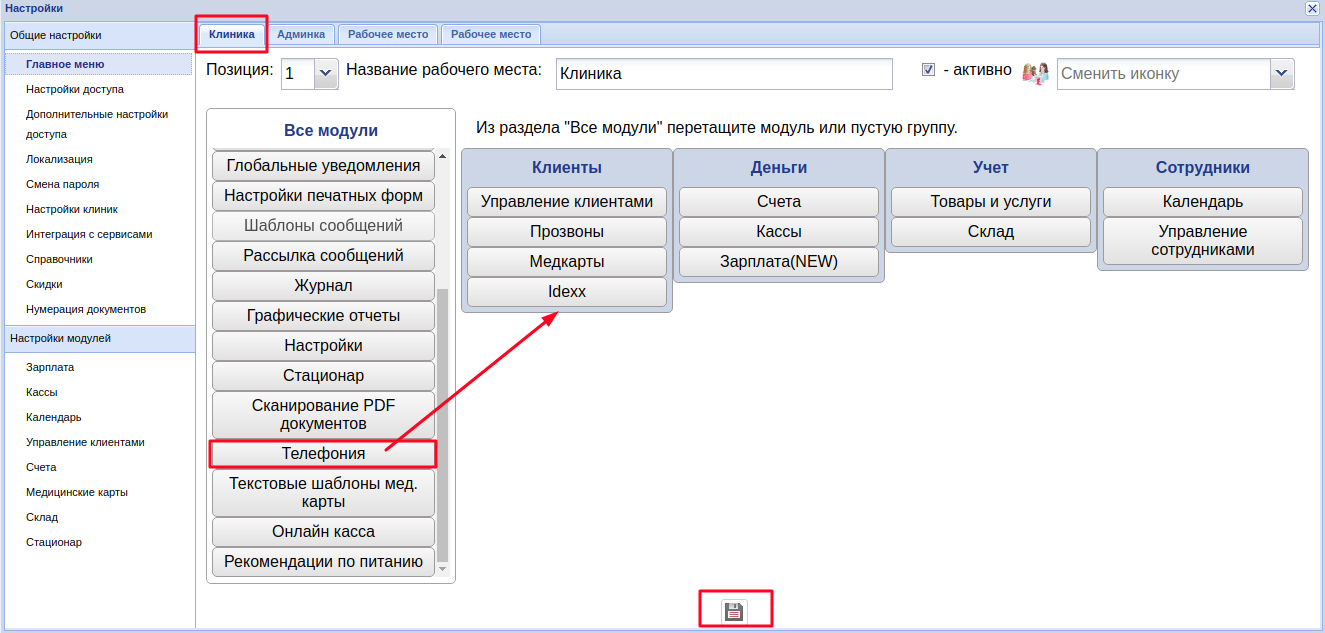Open Интеграция с сервисами settings
This screenshot has height=633, width=1325.
tap(89, 234)
